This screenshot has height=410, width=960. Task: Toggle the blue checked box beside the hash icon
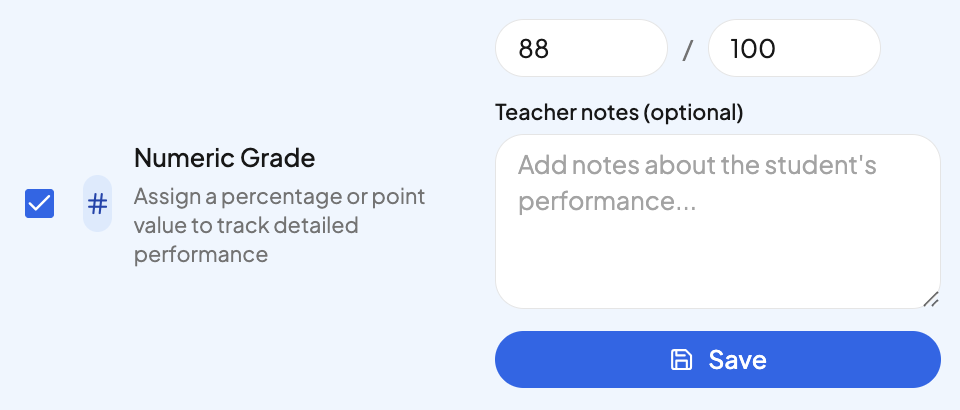pyautogui.click(x=39, y=204)
